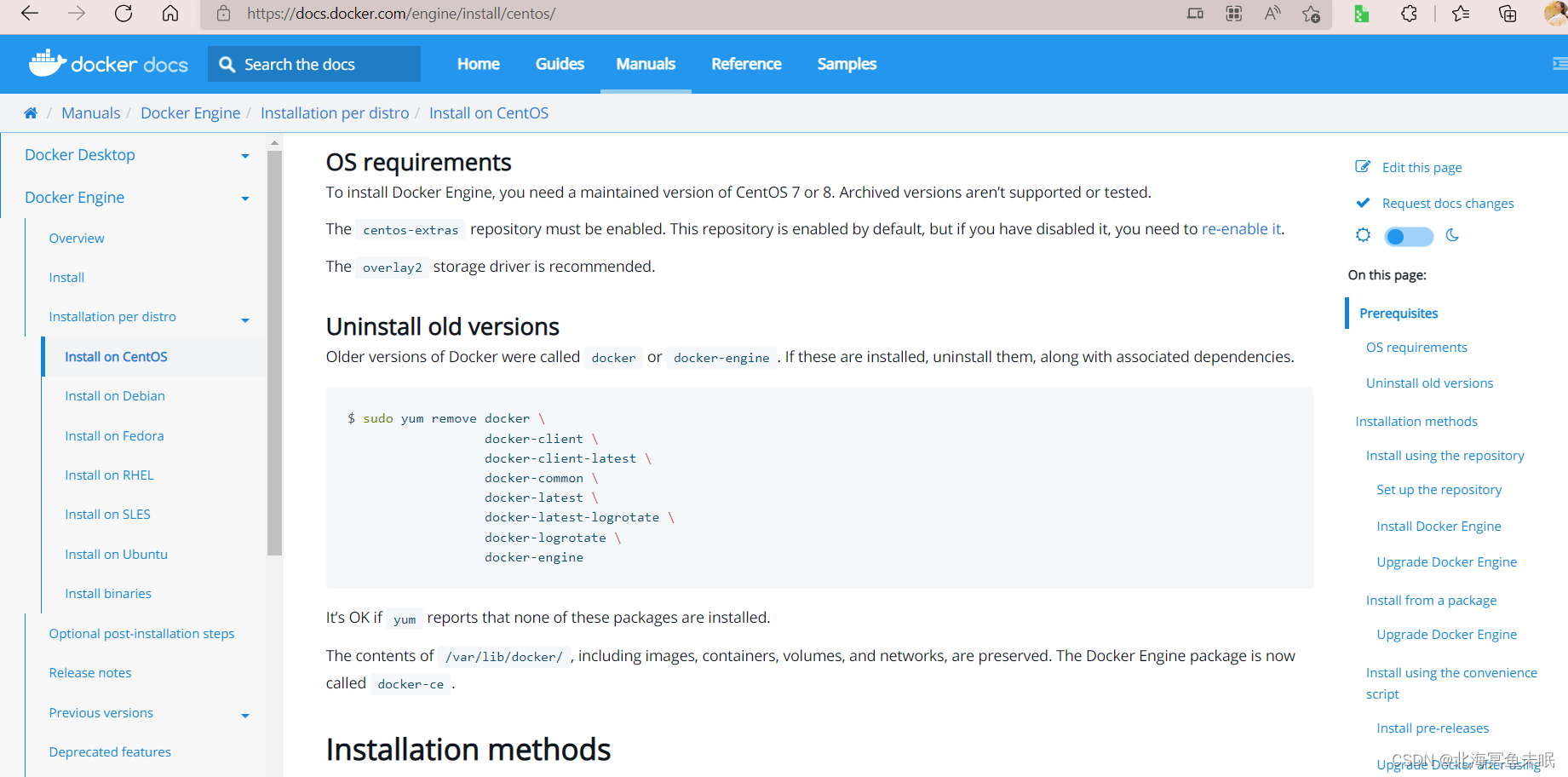Image resolution: width=1568 pixels, height=777 pixels.
Task: Collapse the Docker Engine sidebar section
Action: [245, 199]
